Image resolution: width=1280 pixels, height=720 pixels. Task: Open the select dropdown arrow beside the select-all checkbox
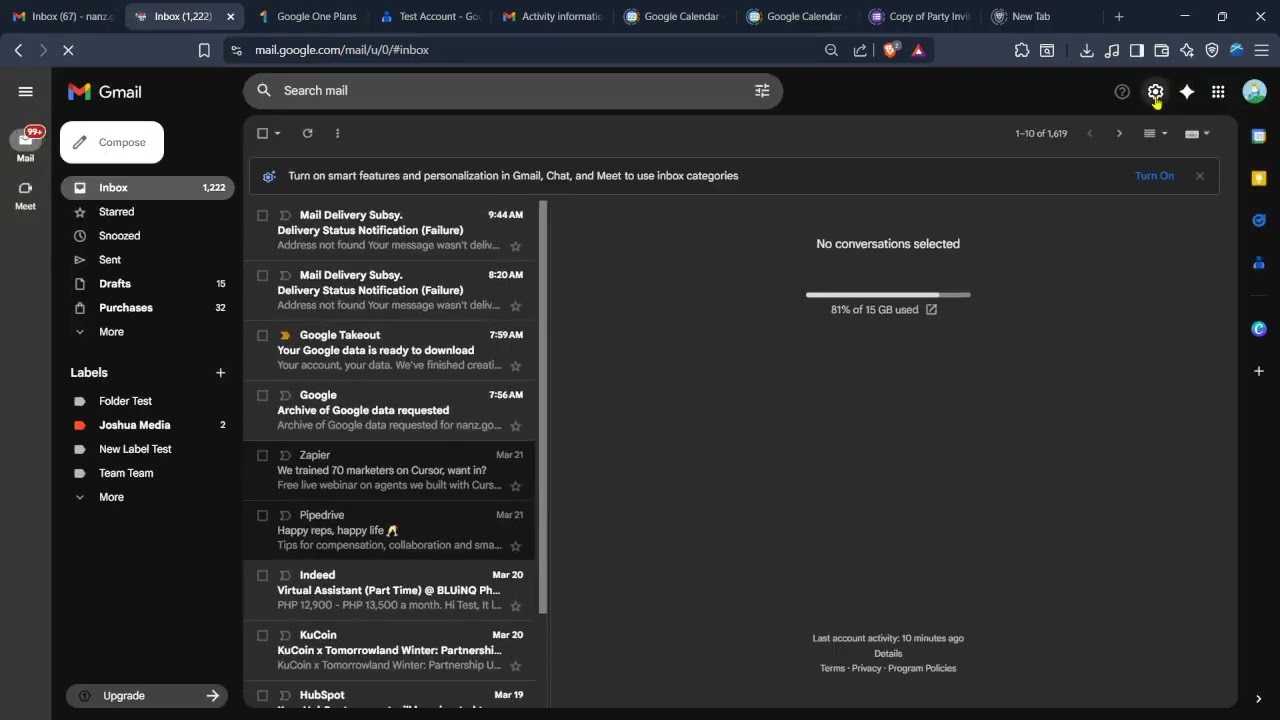click(278, 133)
